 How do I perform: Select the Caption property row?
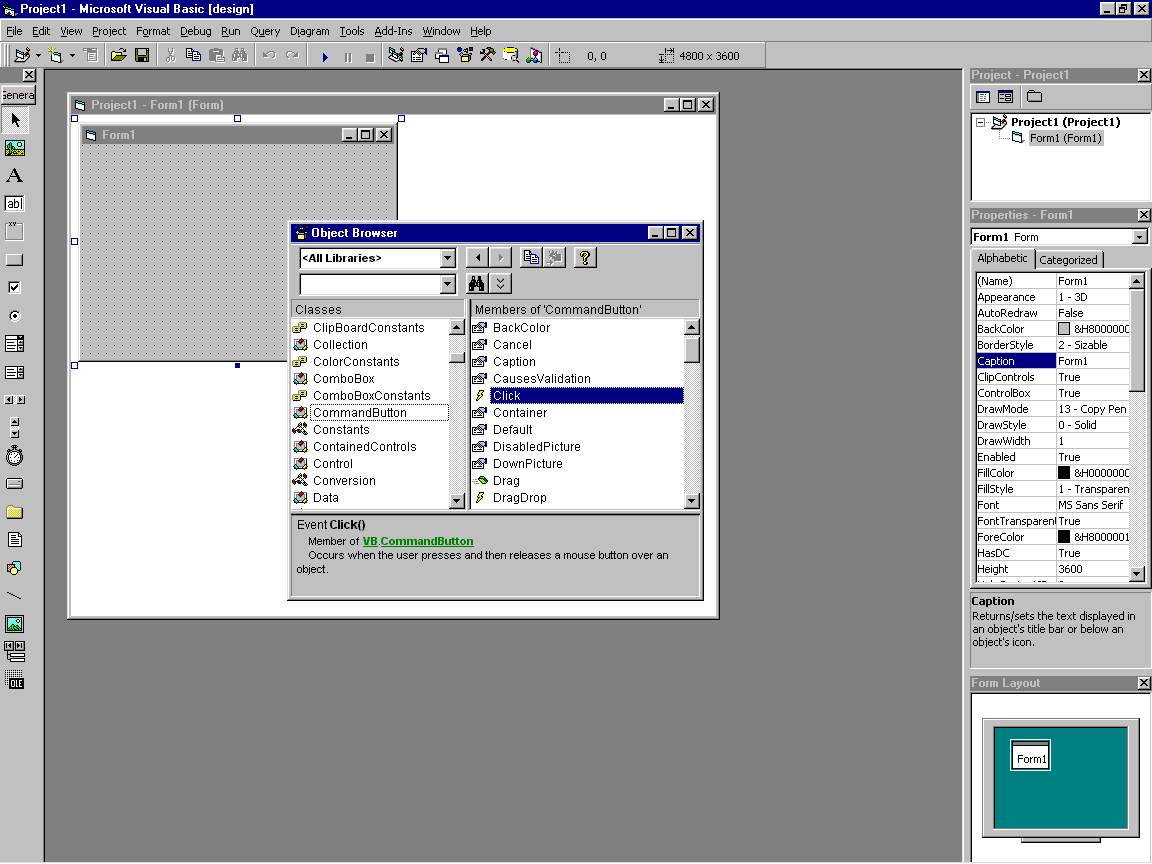click(1052, 361)
